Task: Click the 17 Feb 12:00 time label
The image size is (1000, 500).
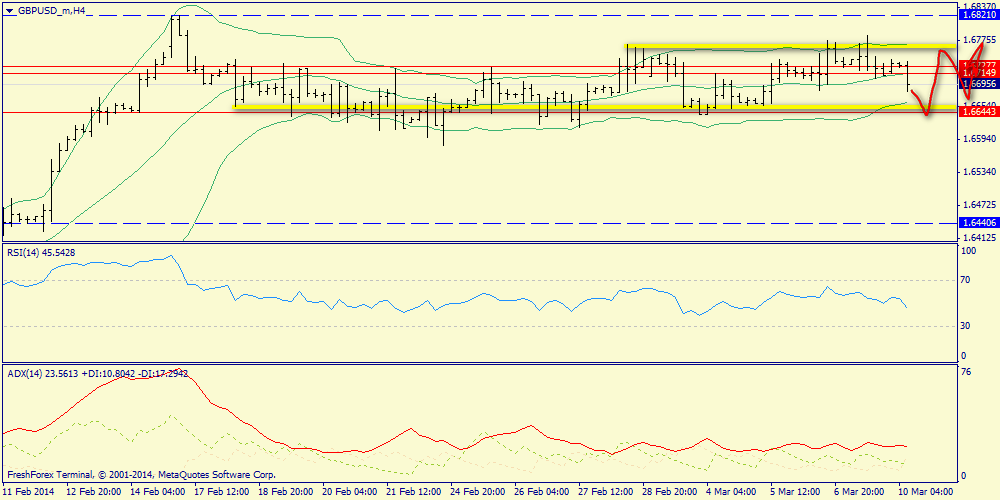Action: [x=220, y=492]
